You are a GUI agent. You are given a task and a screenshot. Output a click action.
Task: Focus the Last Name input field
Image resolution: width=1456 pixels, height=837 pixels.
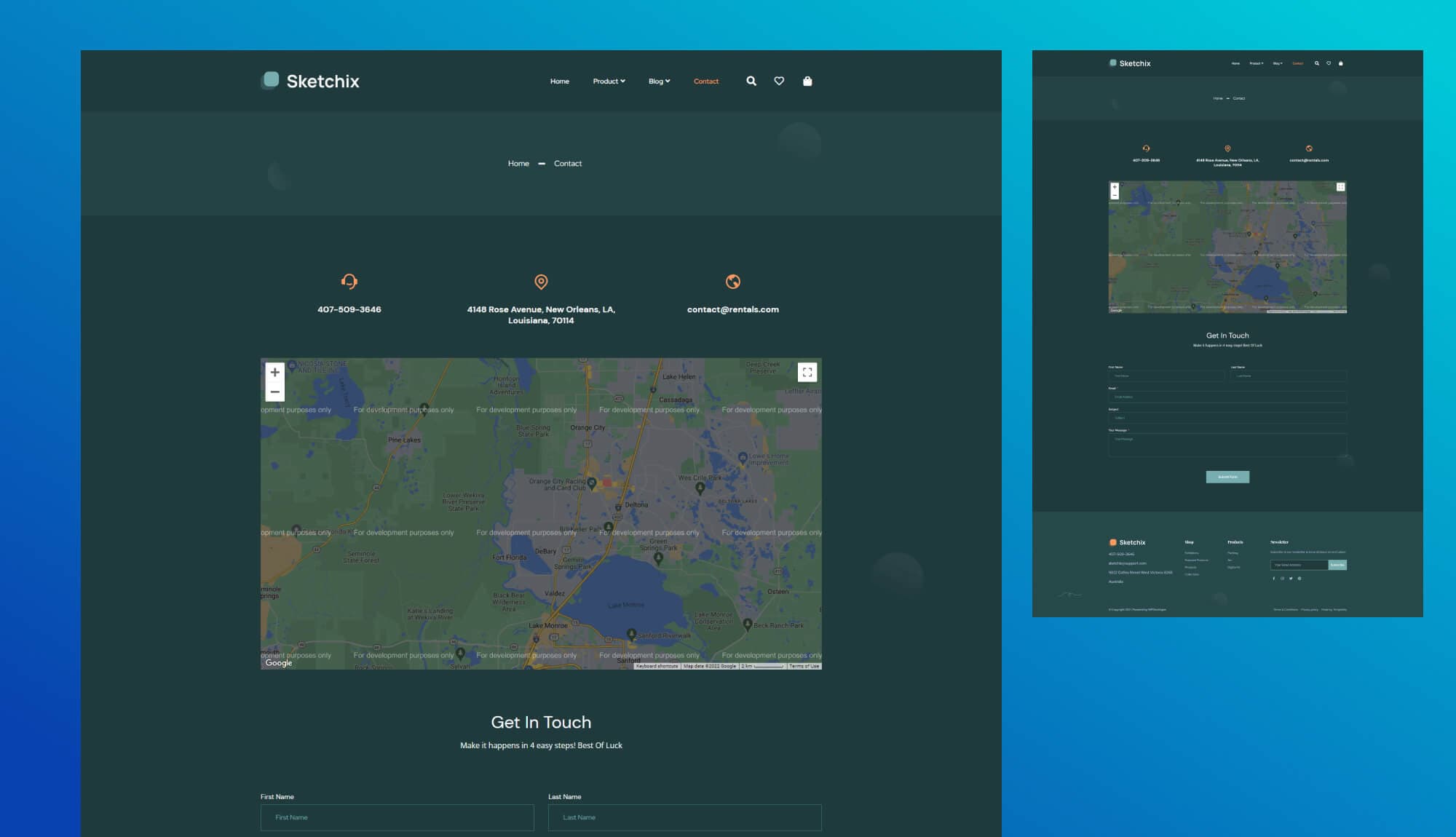[684, 817]
